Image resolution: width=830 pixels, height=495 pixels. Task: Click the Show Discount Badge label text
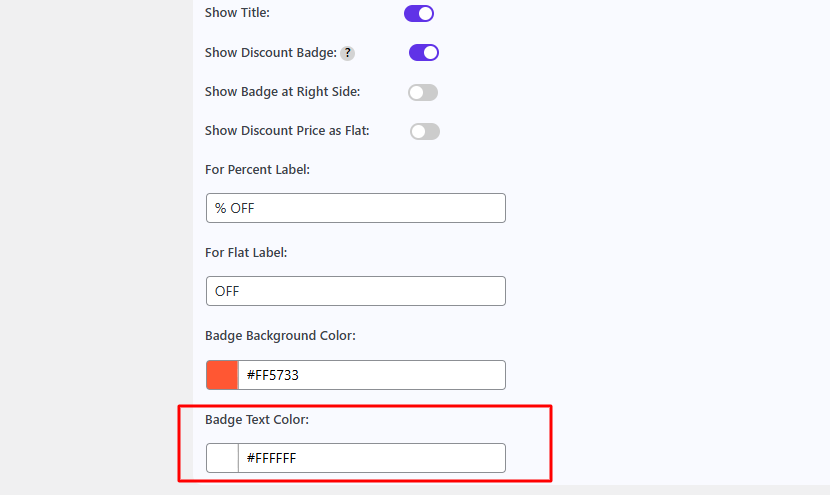pos(270,52)
